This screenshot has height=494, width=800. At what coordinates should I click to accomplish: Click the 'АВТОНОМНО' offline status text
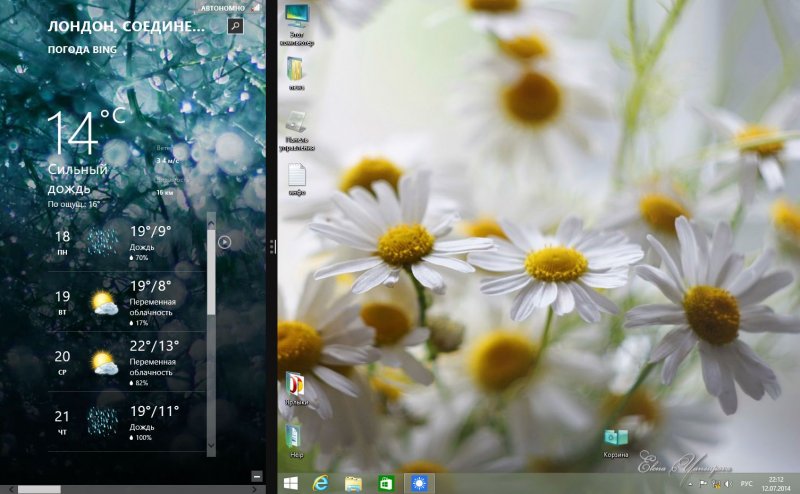222,8
